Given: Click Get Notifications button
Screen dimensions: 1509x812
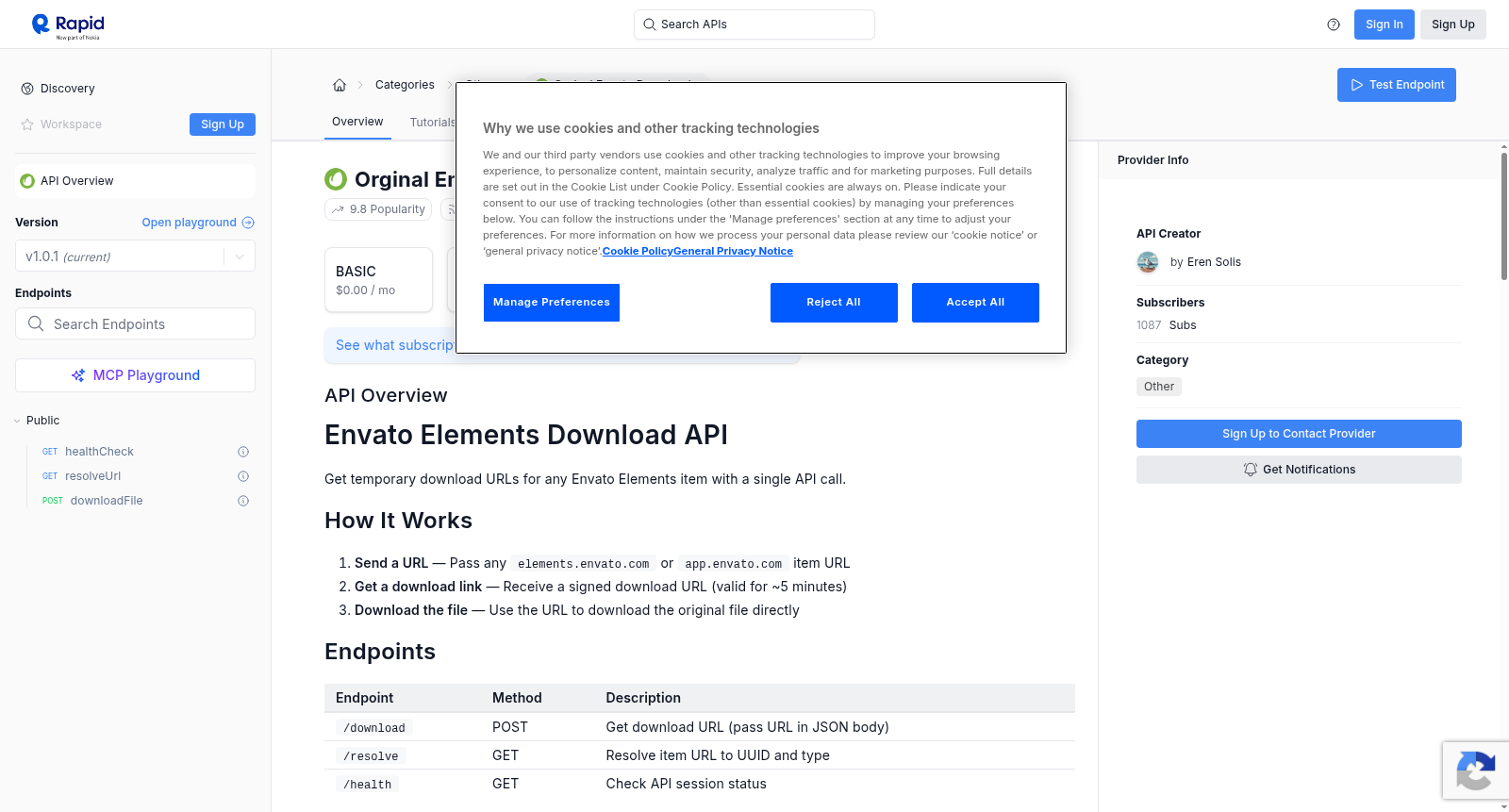Looking at the screenshot, I should 1299,470.
